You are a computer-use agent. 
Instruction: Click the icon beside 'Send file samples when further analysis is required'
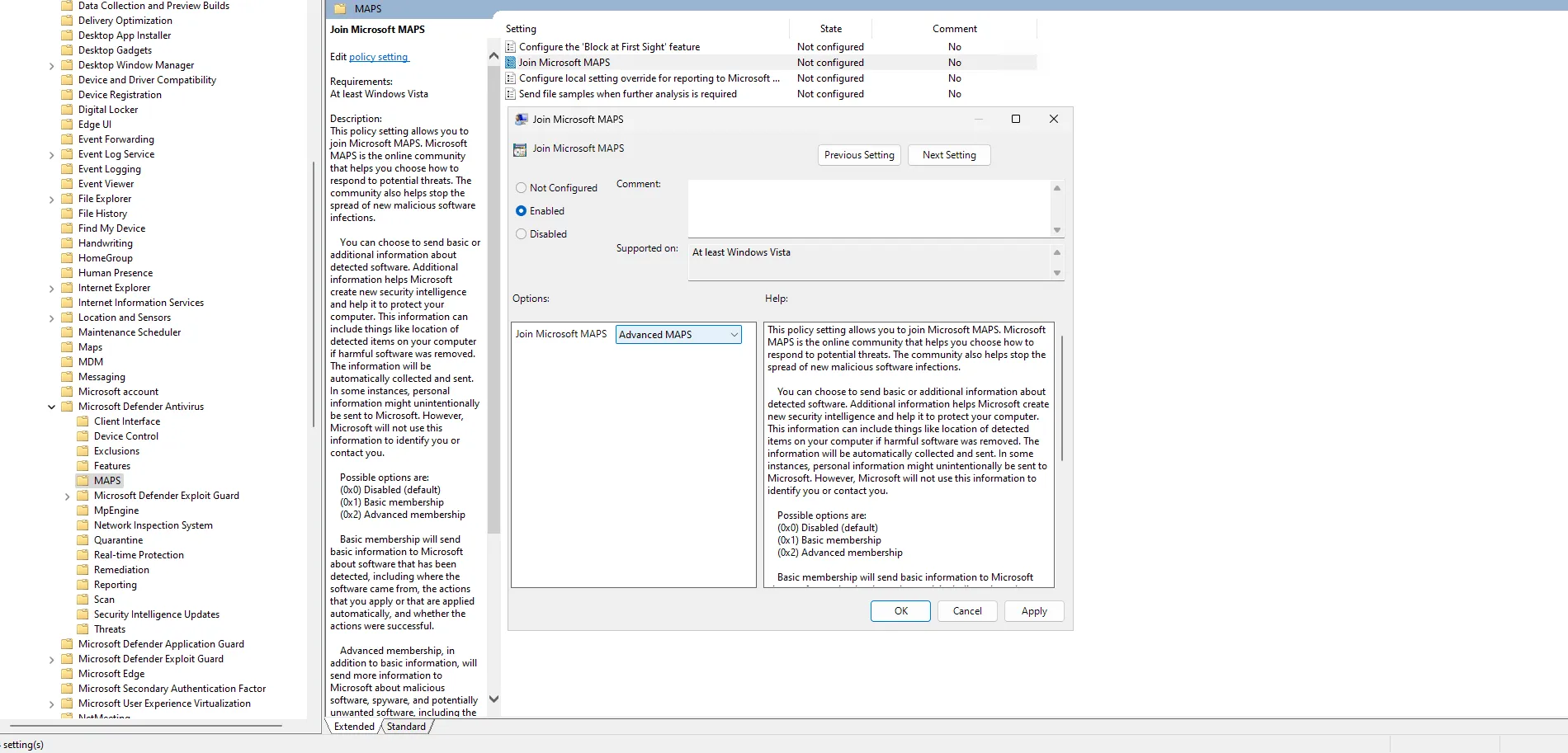point(510,93)
